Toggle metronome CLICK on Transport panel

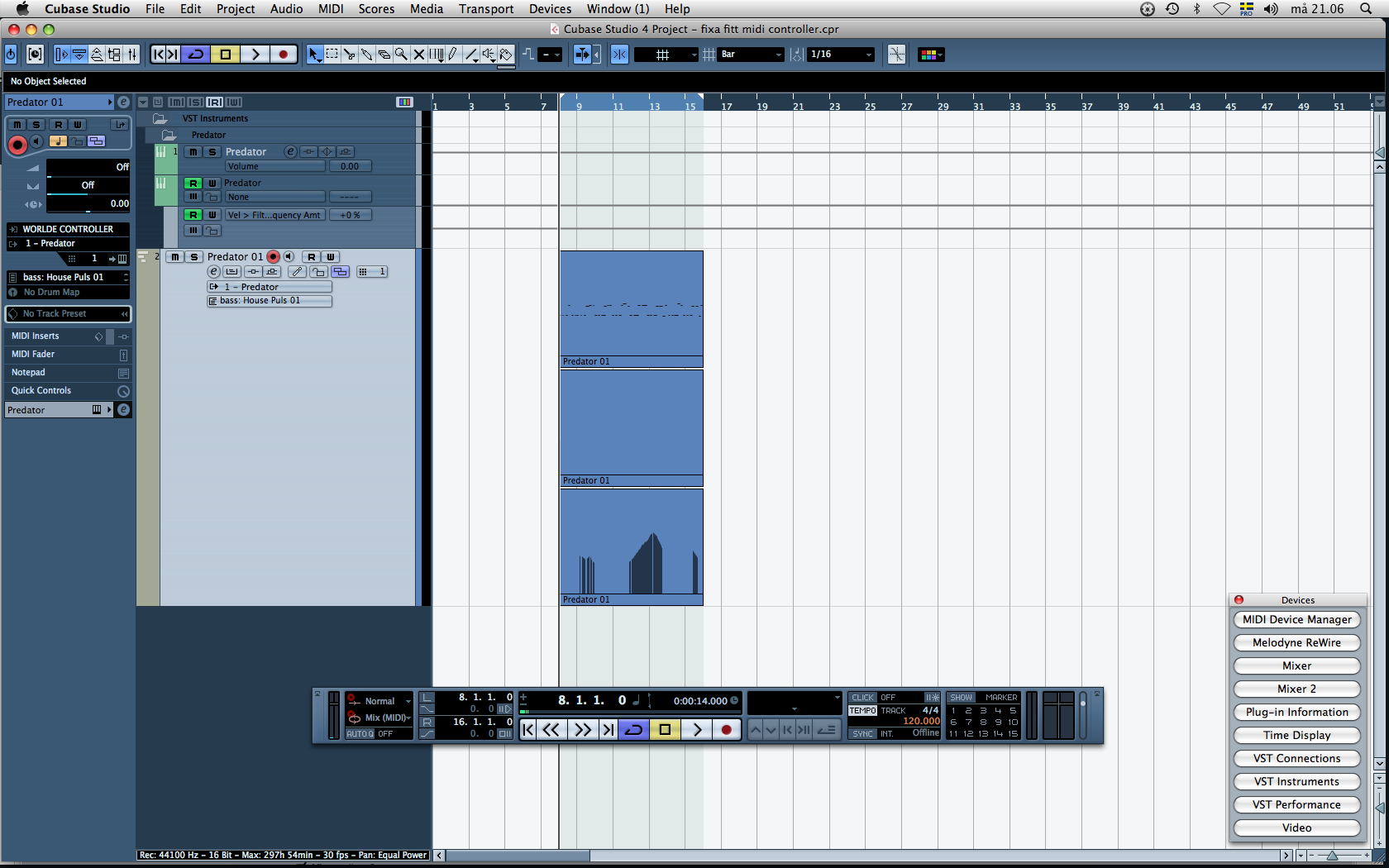click(862, 698)
